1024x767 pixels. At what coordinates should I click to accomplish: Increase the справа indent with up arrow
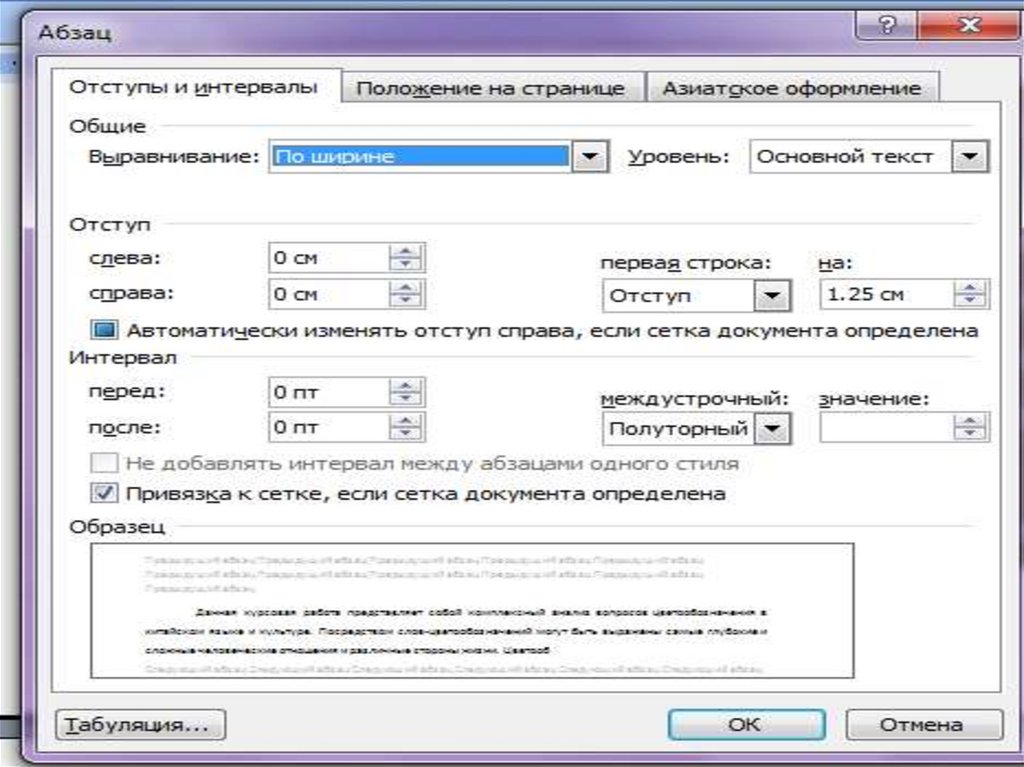pos(406,287)
